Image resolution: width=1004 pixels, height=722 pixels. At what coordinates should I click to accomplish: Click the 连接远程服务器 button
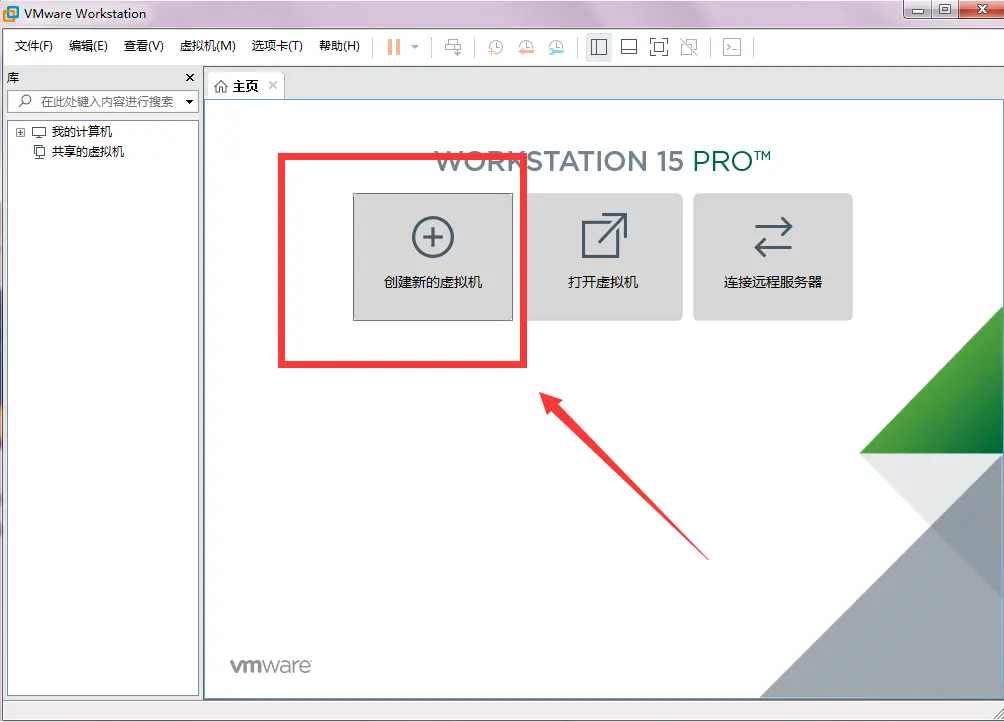773,257
